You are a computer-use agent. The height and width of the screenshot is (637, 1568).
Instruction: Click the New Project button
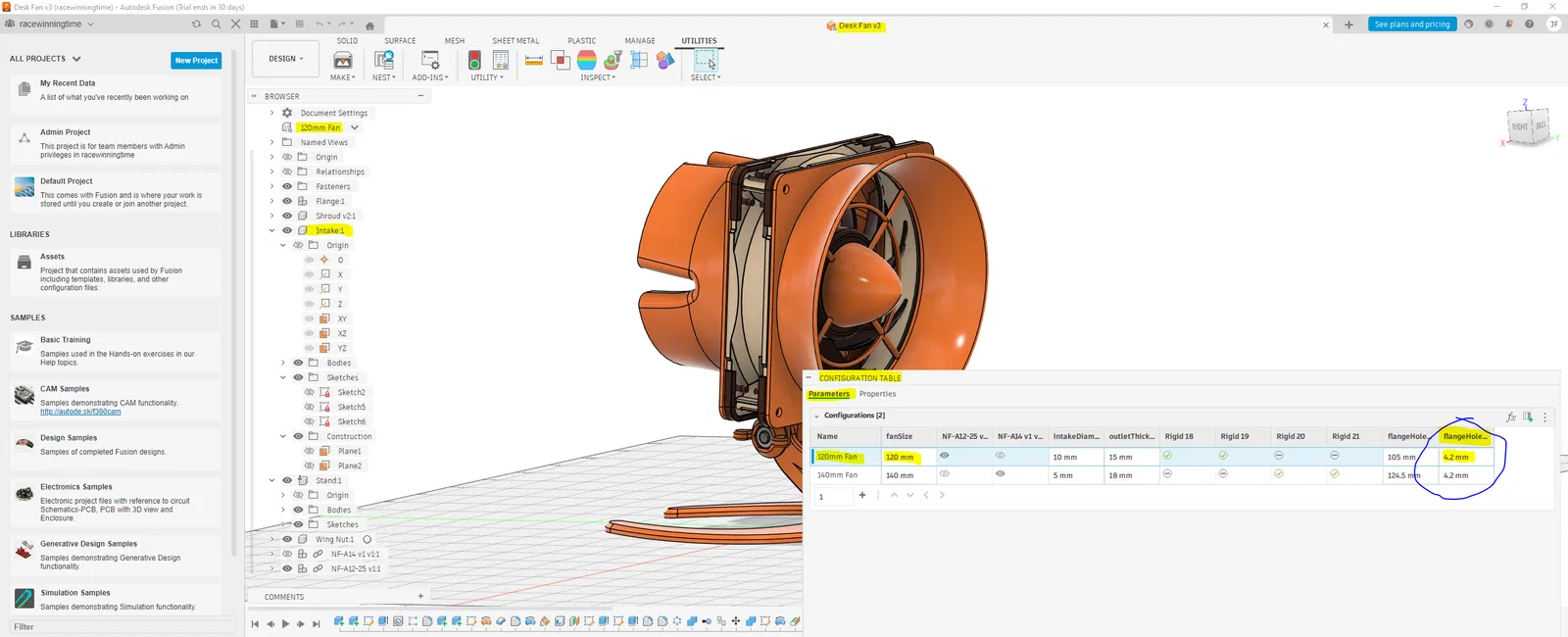click(196, 61)
